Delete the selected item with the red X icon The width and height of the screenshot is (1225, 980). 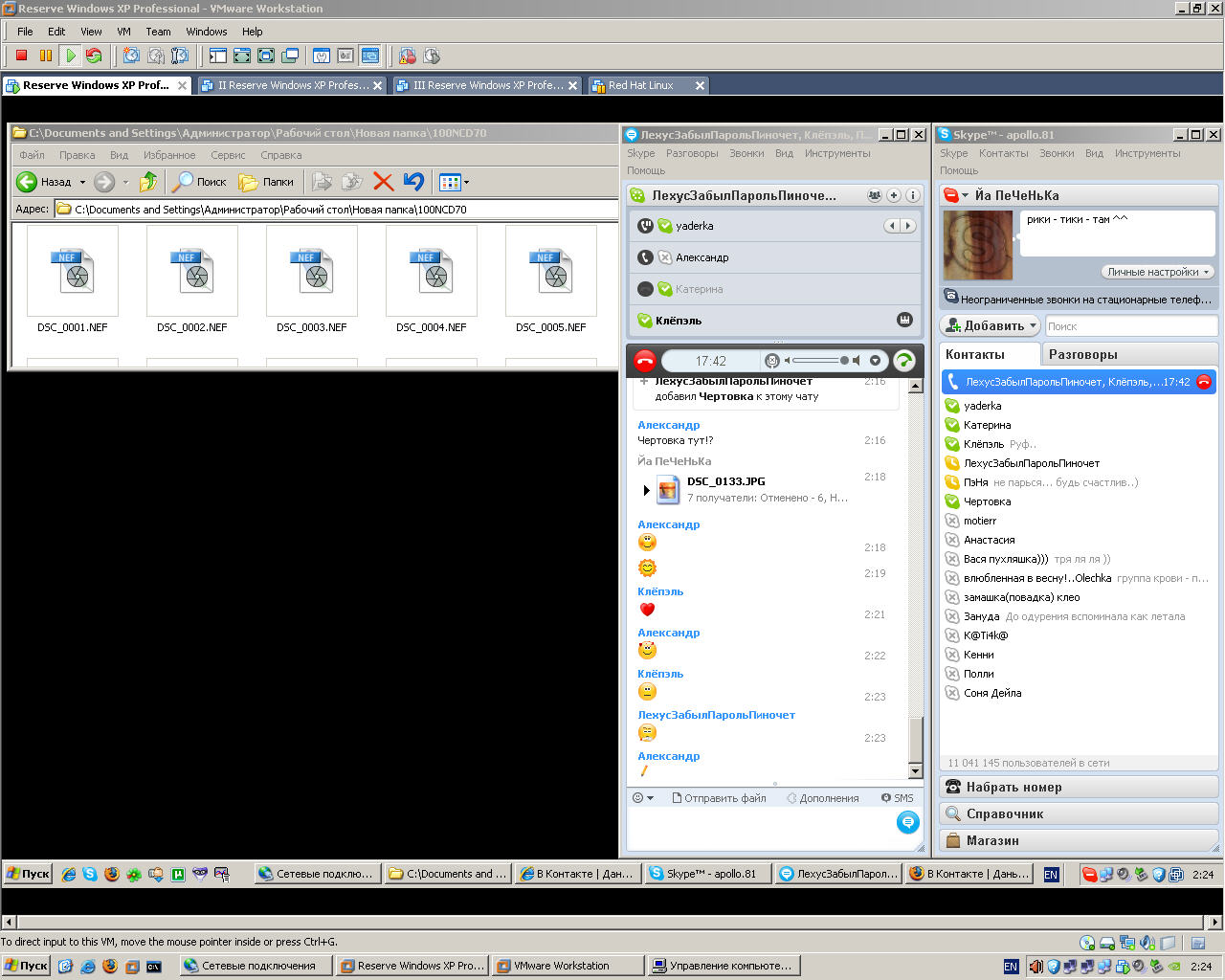coord(383,181)
